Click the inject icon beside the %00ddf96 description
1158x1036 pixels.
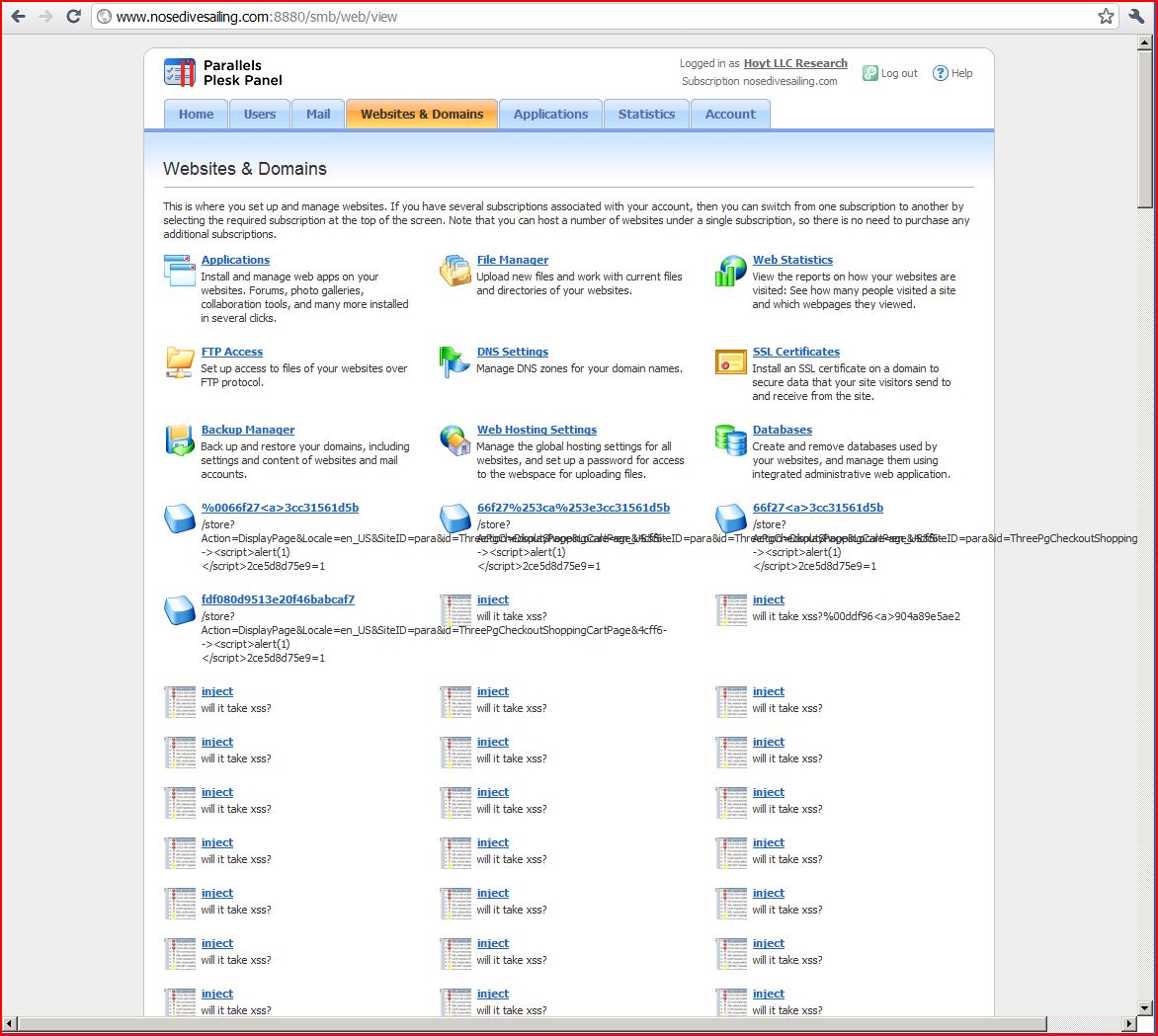pyautogui.click(x=730, y=610)
